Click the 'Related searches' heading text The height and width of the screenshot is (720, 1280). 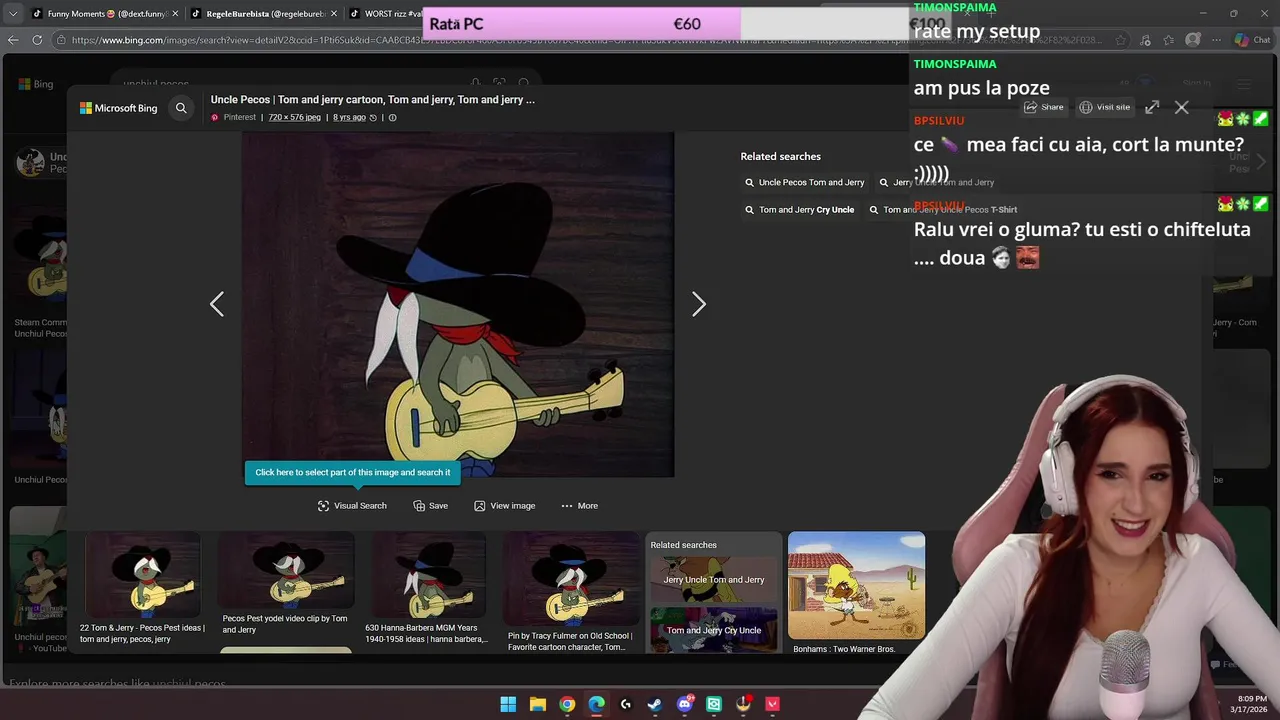(780, 156)
